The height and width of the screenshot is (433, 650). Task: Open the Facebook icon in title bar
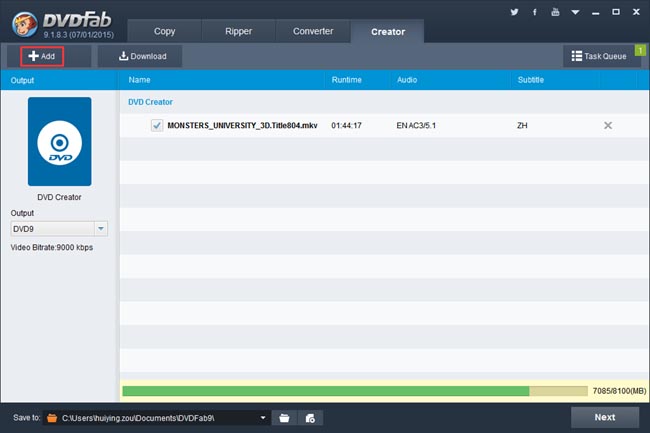click(x=535, y=12)
